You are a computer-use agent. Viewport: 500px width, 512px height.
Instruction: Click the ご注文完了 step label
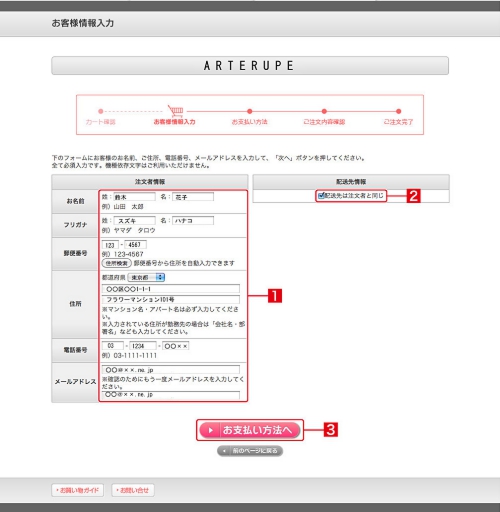[x=398, y=122]
